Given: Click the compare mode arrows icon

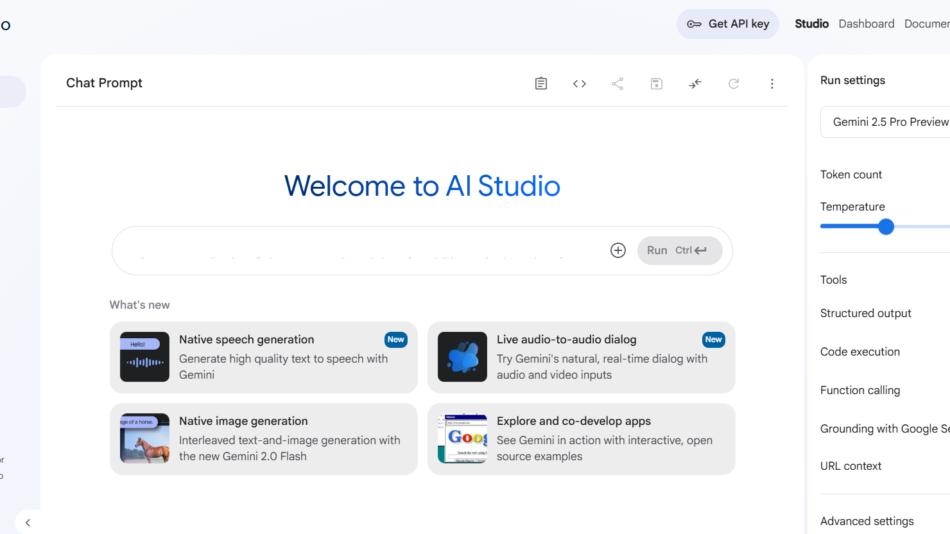Looking at the screenshot, I should point(695,84).
